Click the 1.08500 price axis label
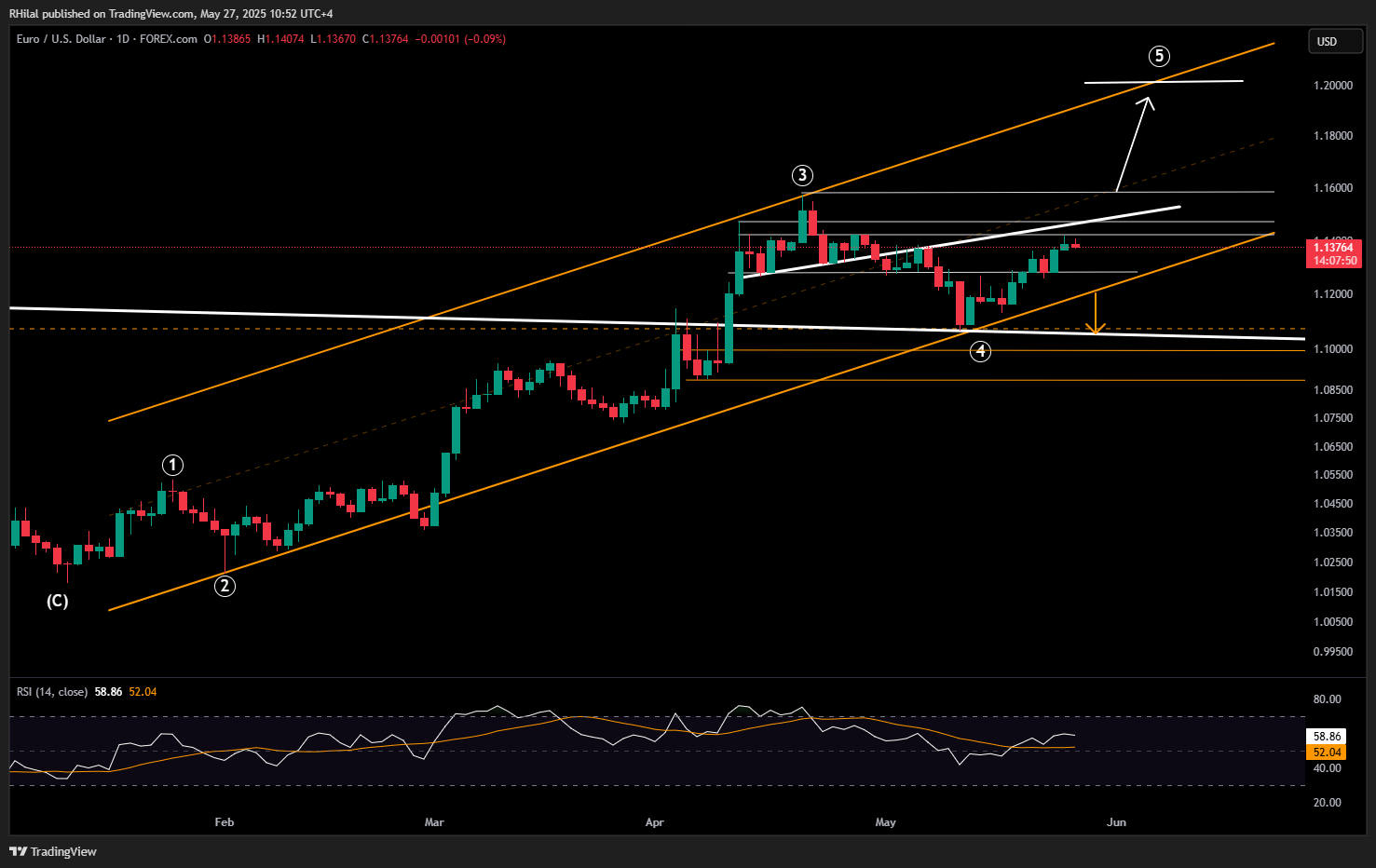1376x868 pixels. 1333,390
